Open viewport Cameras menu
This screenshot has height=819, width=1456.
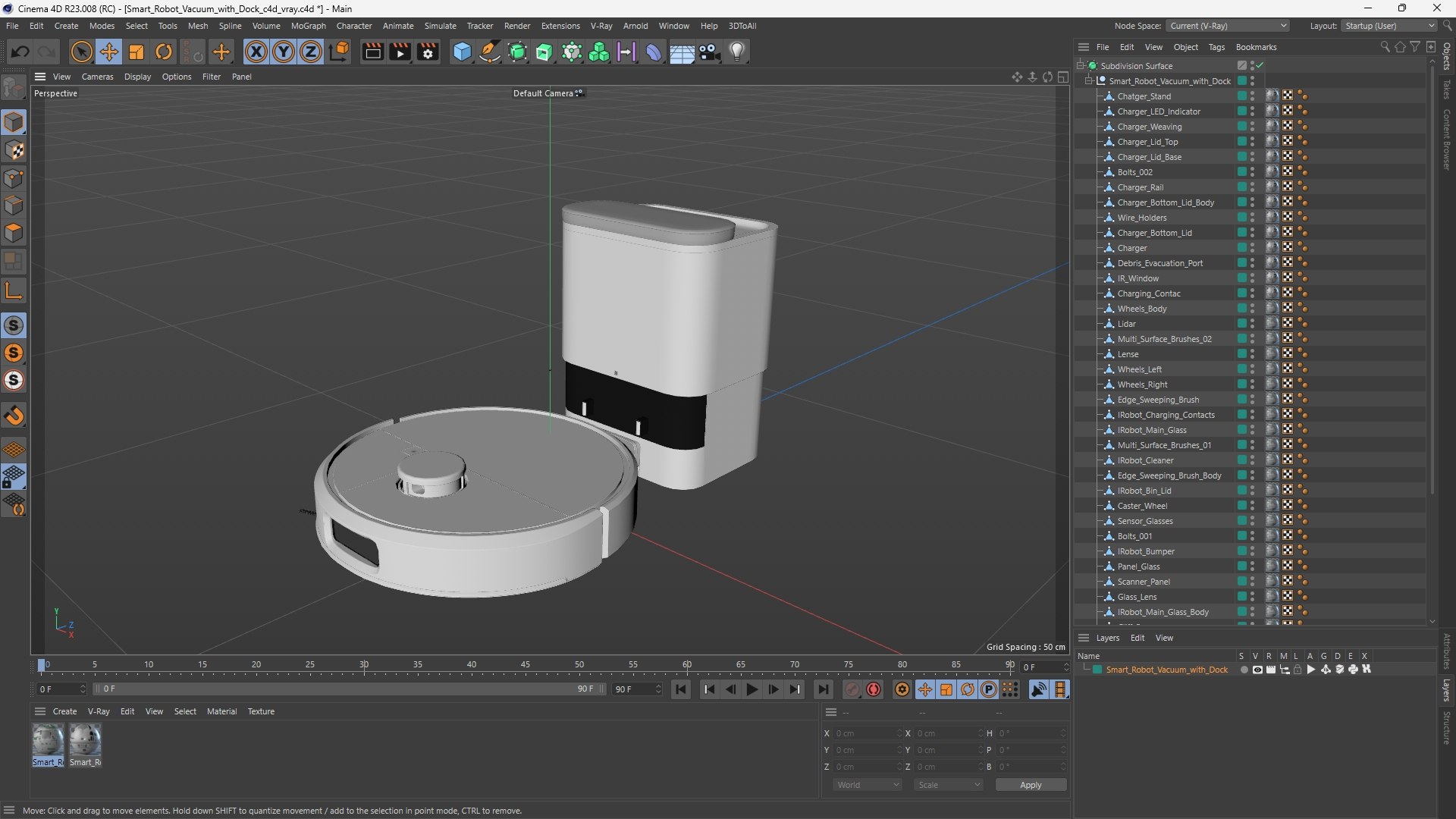click(97, 77)
